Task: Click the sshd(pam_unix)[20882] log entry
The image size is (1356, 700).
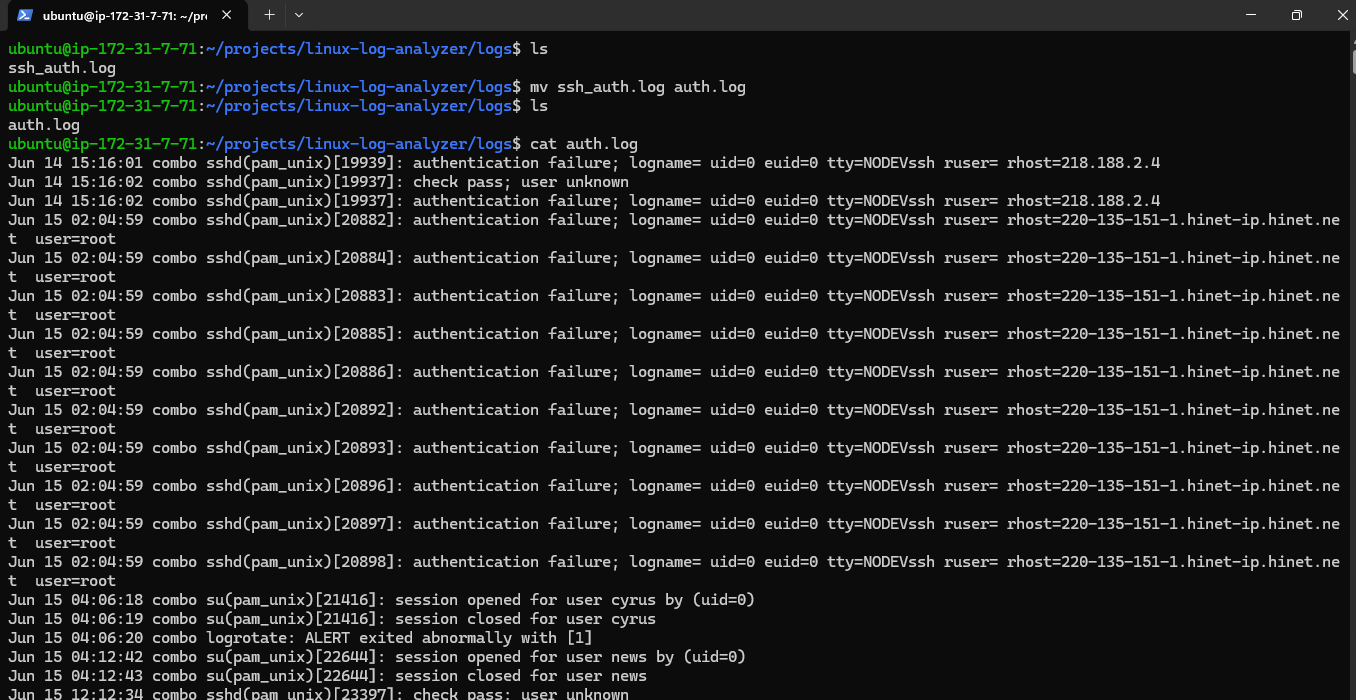Action: click(674, 229)
